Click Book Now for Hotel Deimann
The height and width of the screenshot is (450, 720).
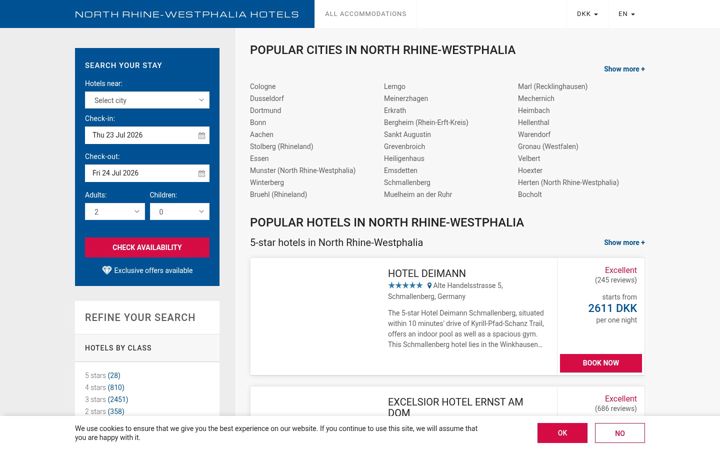601,363
